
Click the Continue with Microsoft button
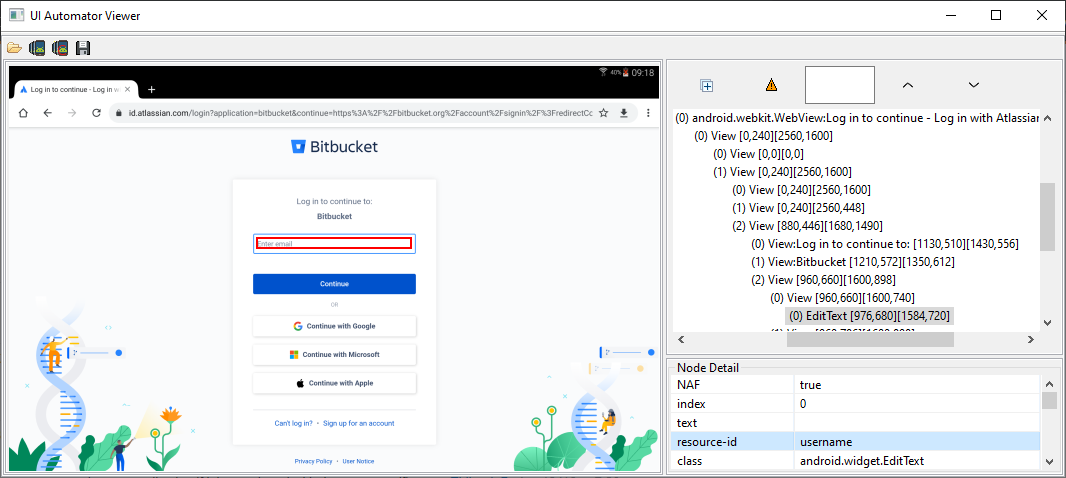(x=334, y=355)
